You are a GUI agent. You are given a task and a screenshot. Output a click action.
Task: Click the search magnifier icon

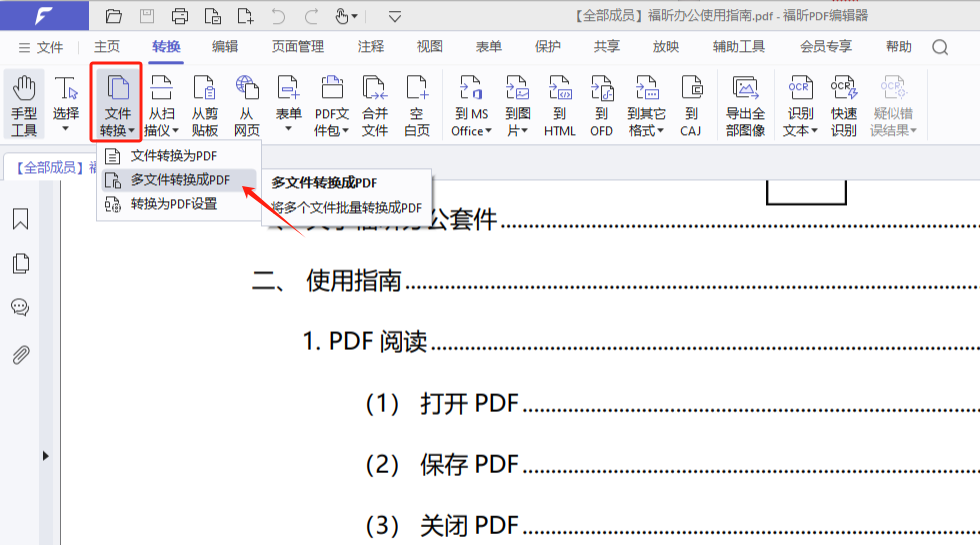[x=940, y=47]
